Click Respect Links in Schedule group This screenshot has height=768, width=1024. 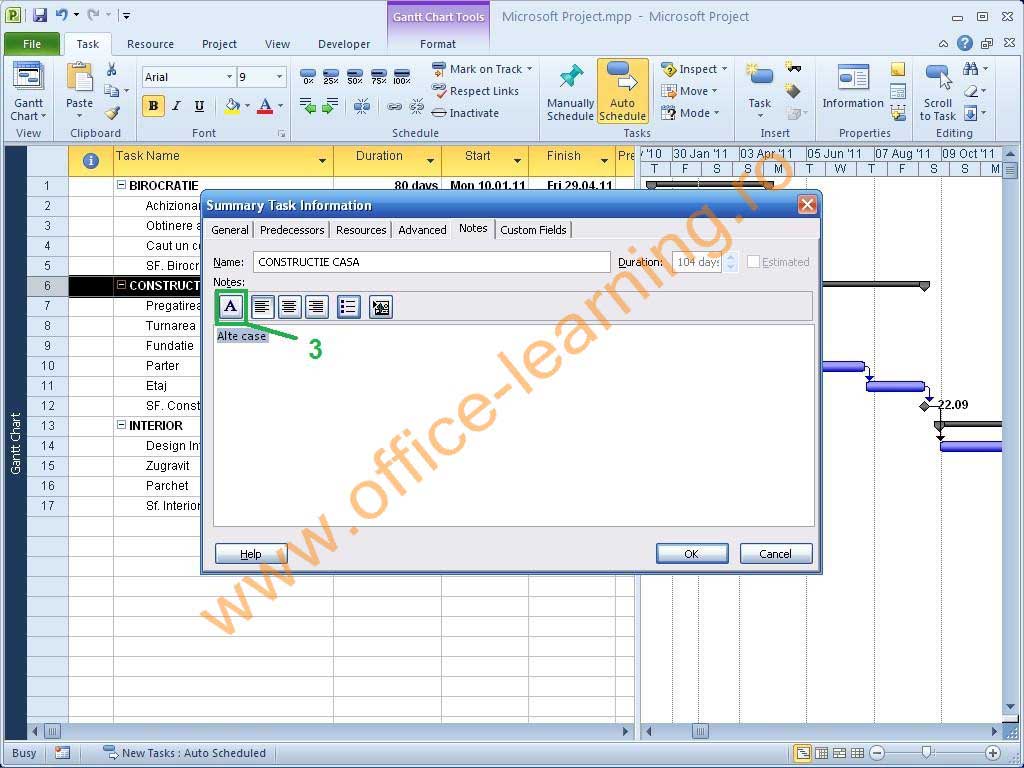click(x=475, y=91)
